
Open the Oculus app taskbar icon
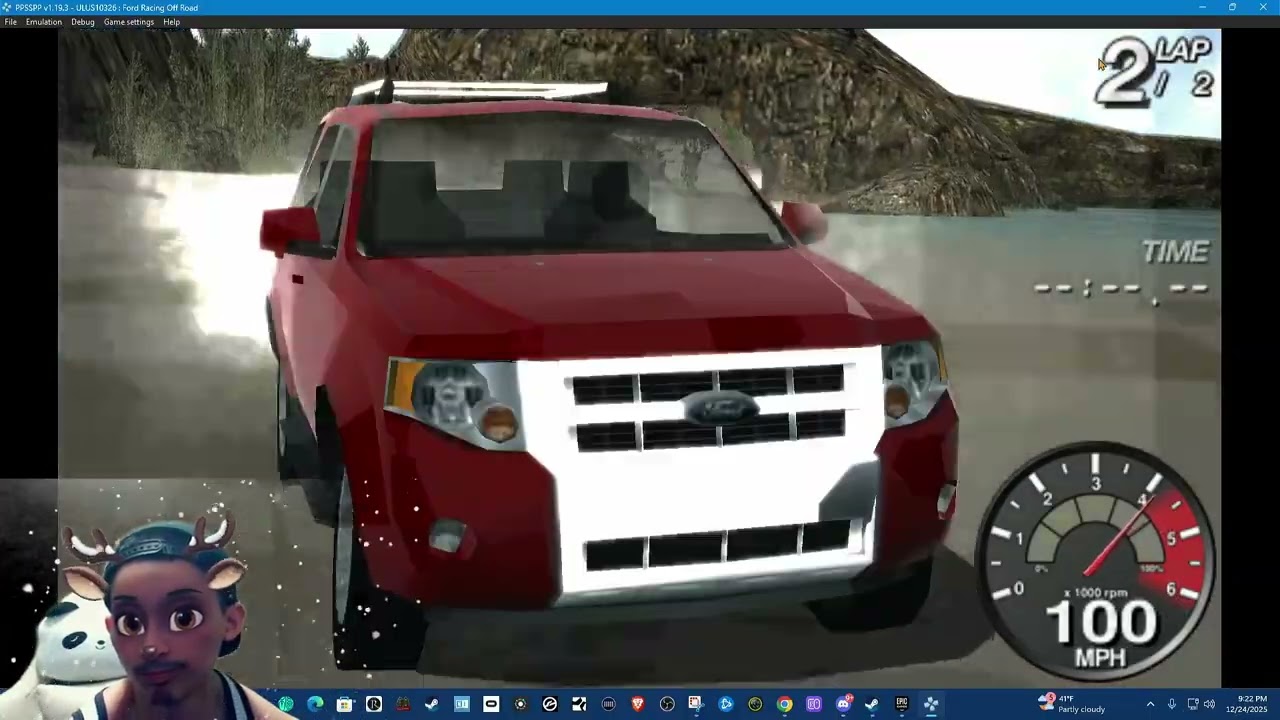[x=490, y=704]
